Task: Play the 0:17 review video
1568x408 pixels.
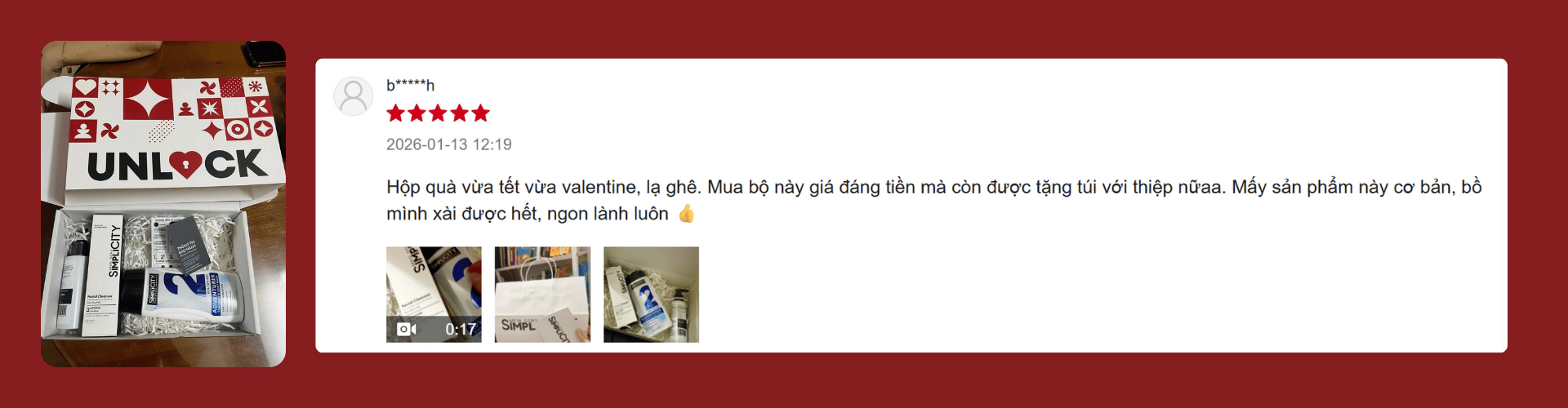Action: tap(434, 295)
